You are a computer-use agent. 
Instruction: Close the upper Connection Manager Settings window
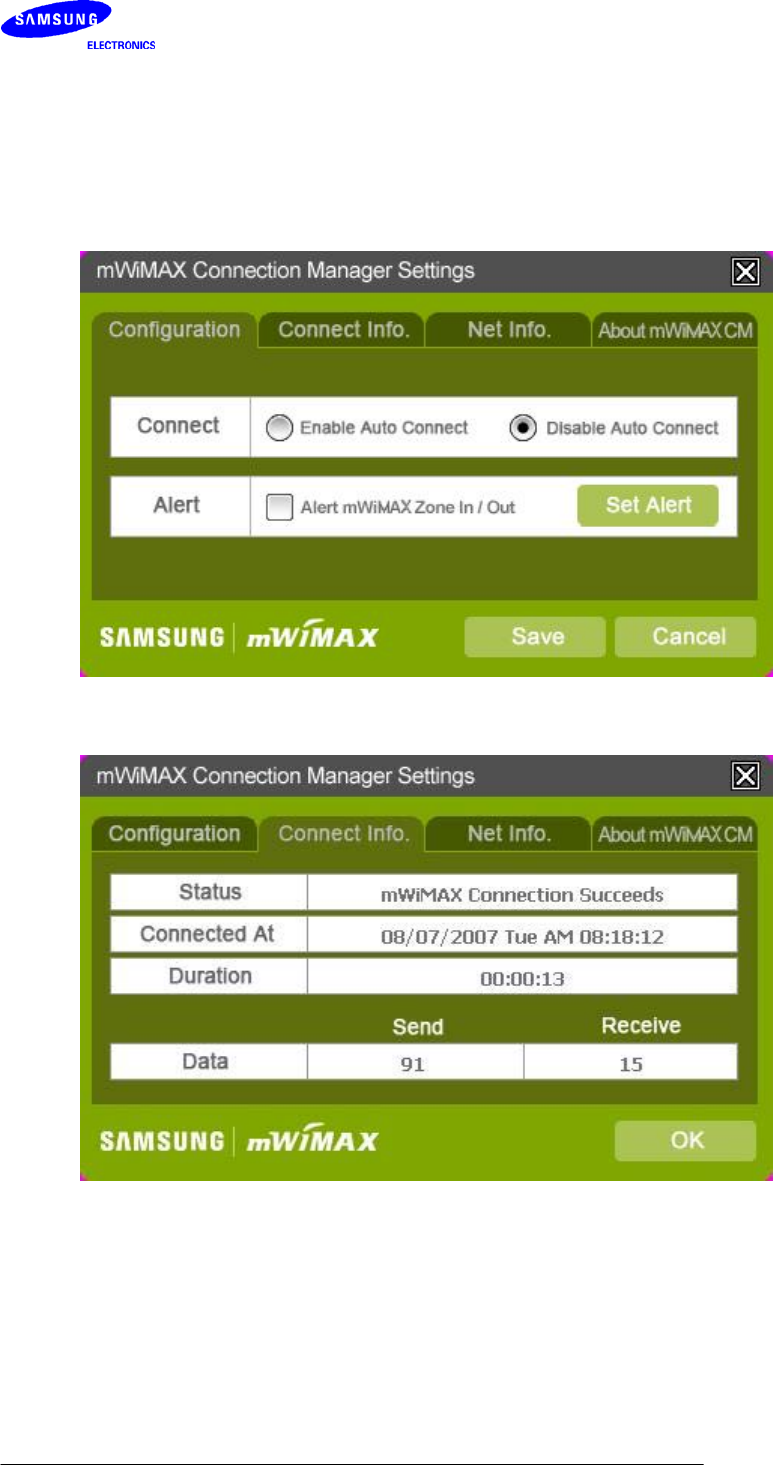click(745, 271)
